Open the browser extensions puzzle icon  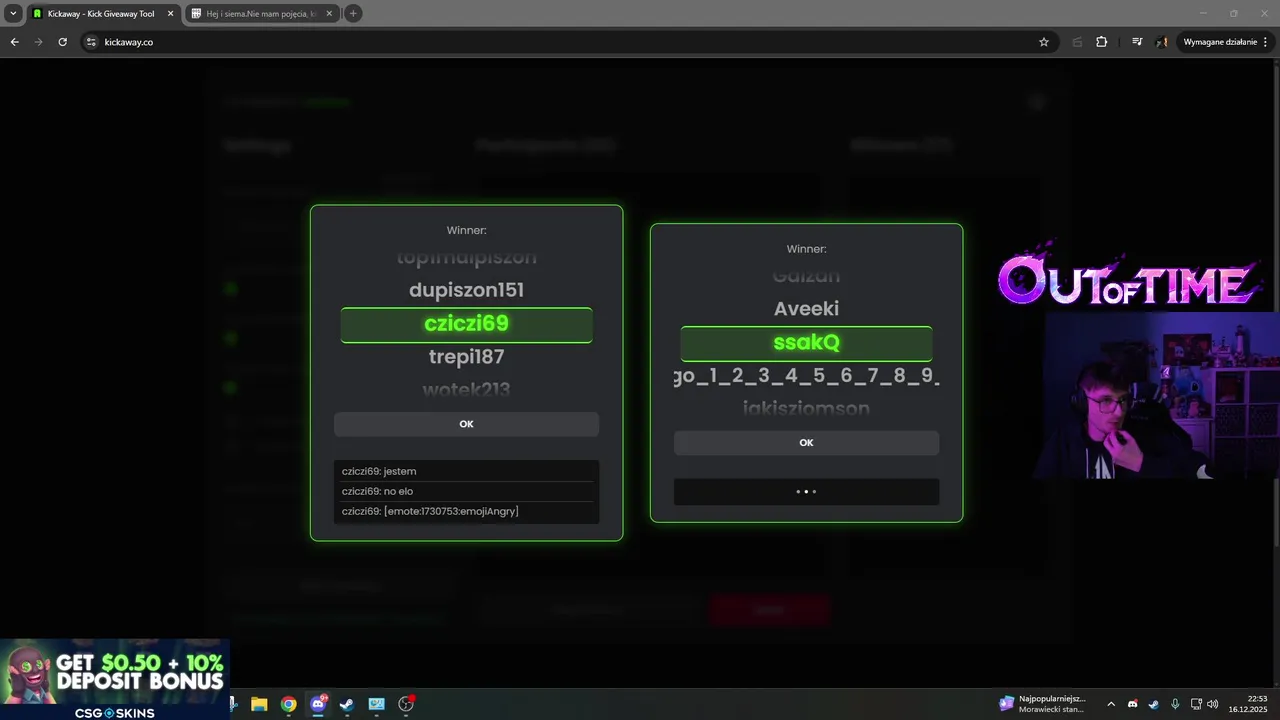[1102, 42]
